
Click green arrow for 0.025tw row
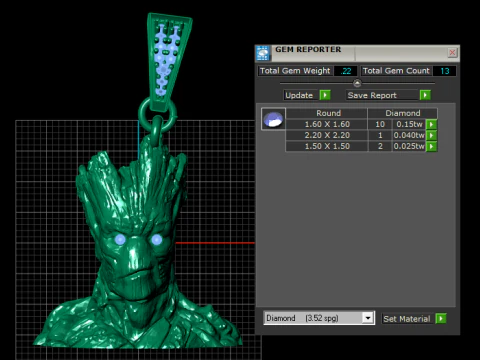tap(431, 146)
